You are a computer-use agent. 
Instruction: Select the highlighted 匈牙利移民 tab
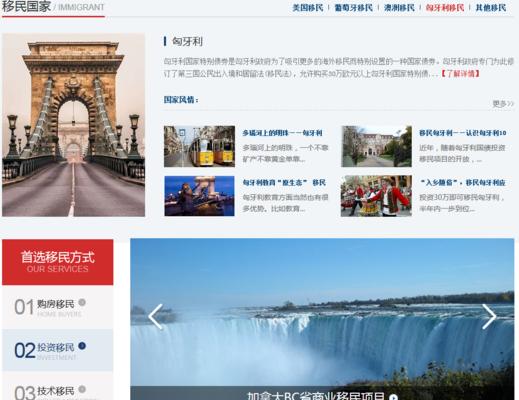point(445,7)
